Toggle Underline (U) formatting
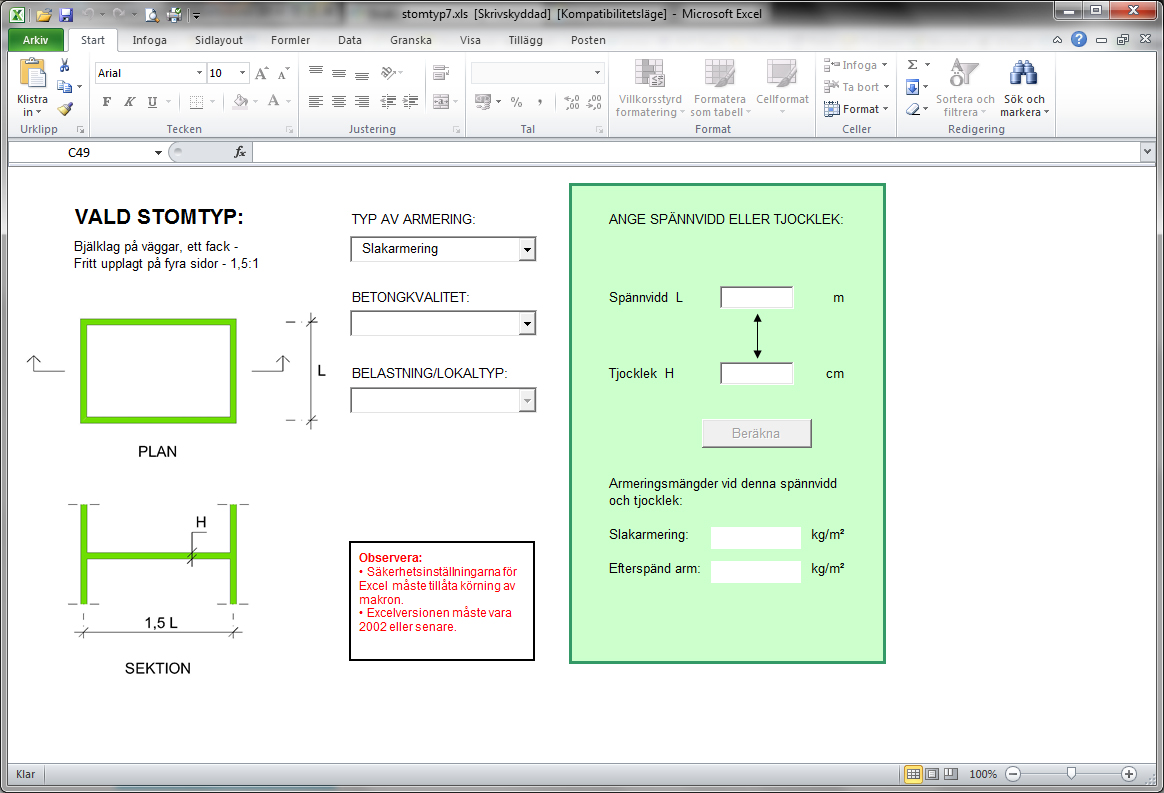Image resolution: width=1164 pixels, height=793 pixels. coord(152,102)
